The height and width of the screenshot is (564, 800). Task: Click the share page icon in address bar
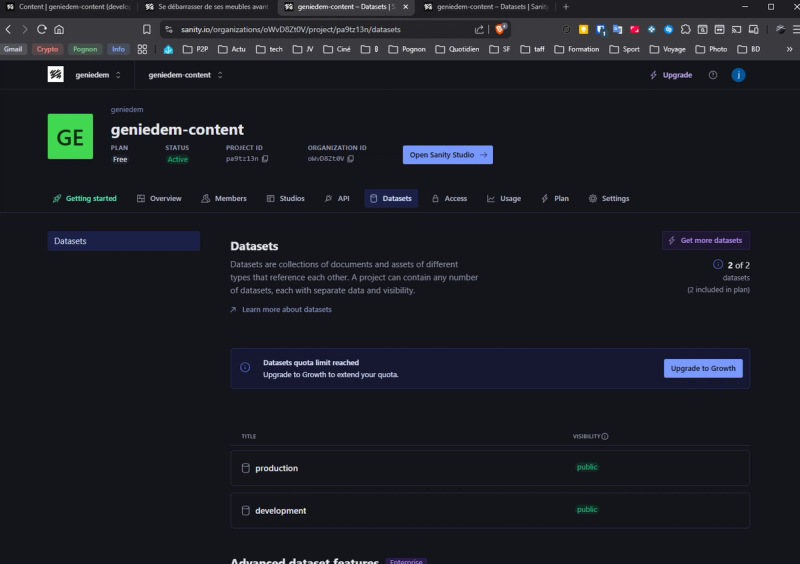(479, 30)
